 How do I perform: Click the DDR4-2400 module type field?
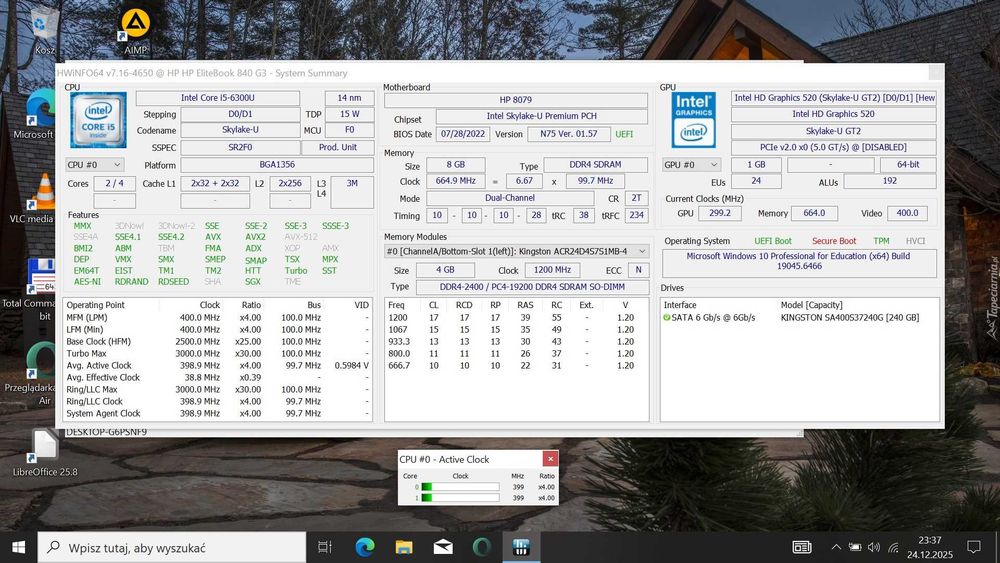point(532,287)
